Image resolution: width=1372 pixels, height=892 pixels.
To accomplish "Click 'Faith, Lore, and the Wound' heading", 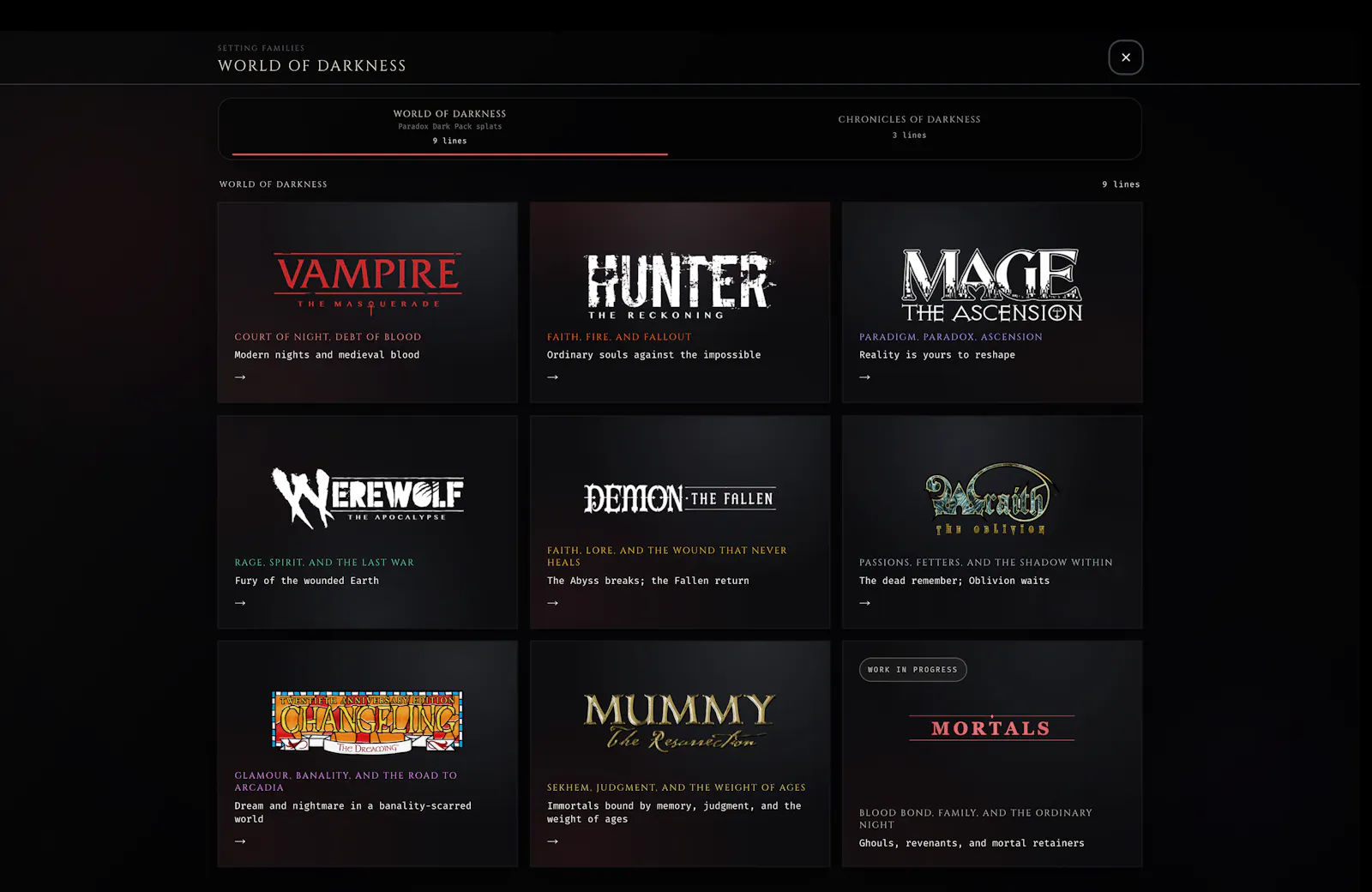I will (667, 557).
